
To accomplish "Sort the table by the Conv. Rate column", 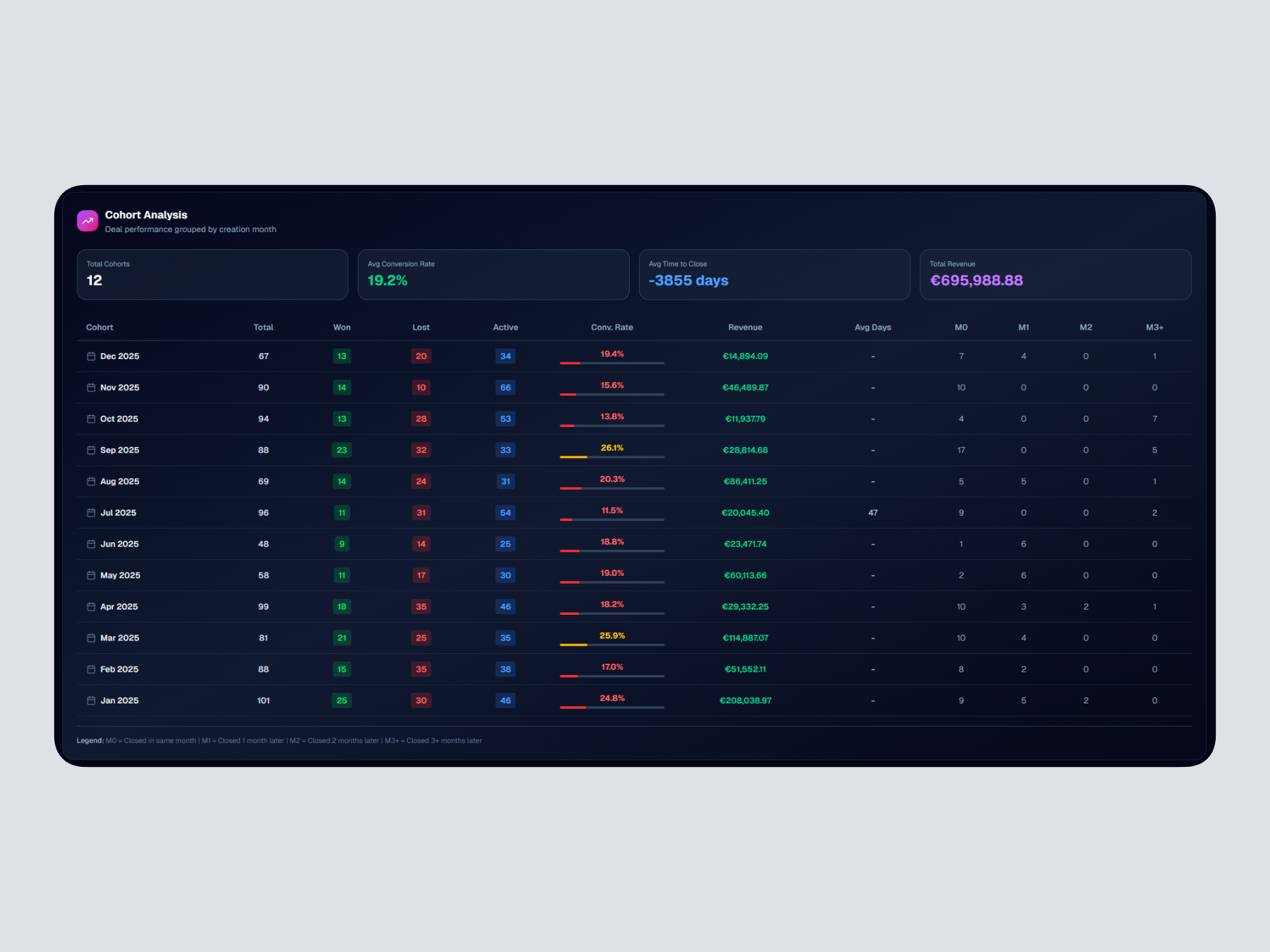I will click(612, 327).
